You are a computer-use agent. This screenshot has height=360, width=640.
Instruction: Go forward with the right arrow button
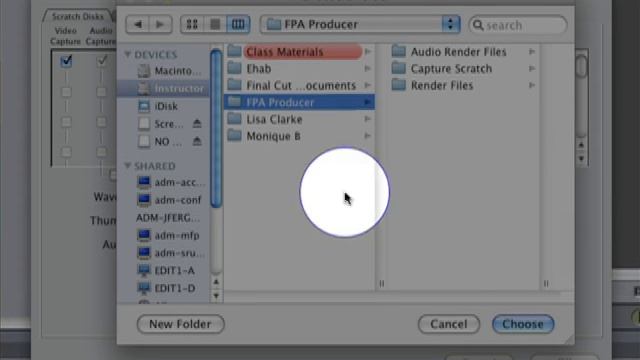coord(160,24)
